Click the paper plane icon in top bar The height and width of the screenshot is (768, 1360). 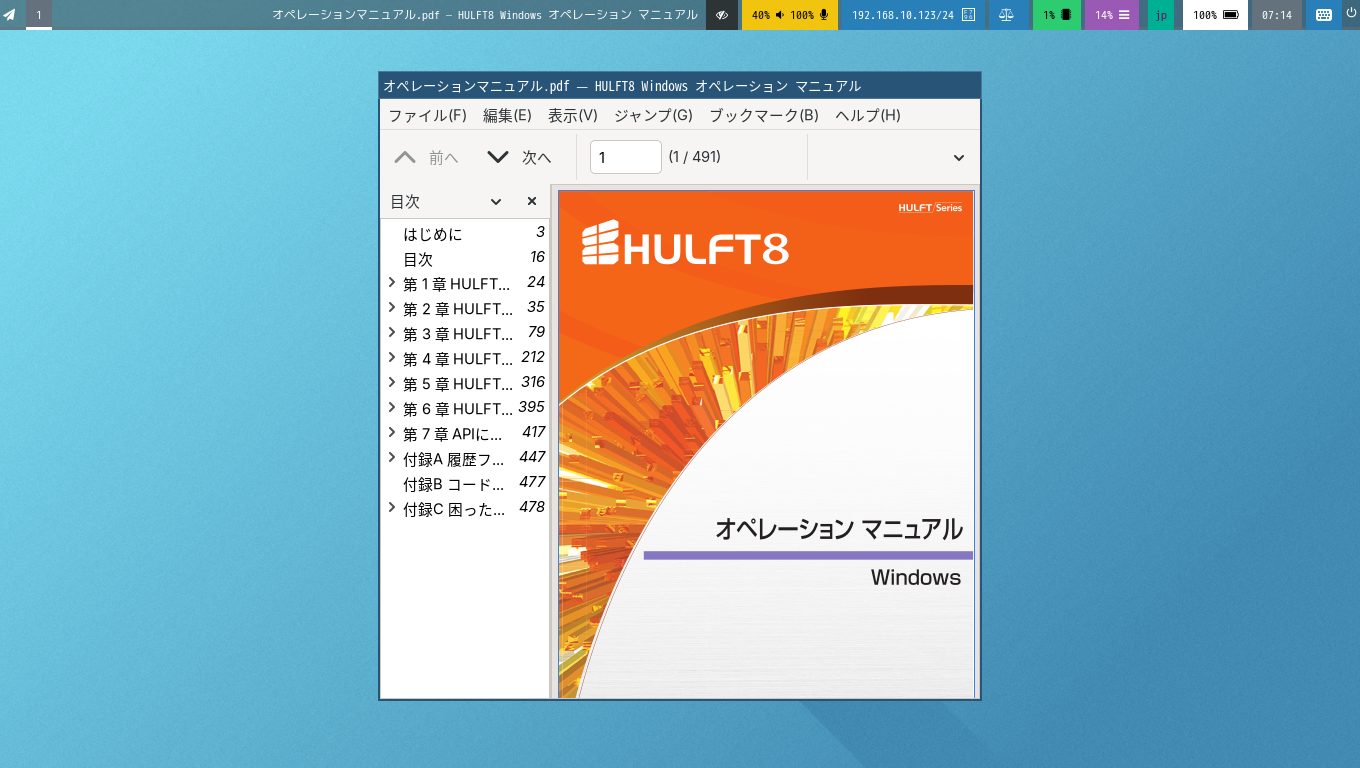click(x=10, y=15)
